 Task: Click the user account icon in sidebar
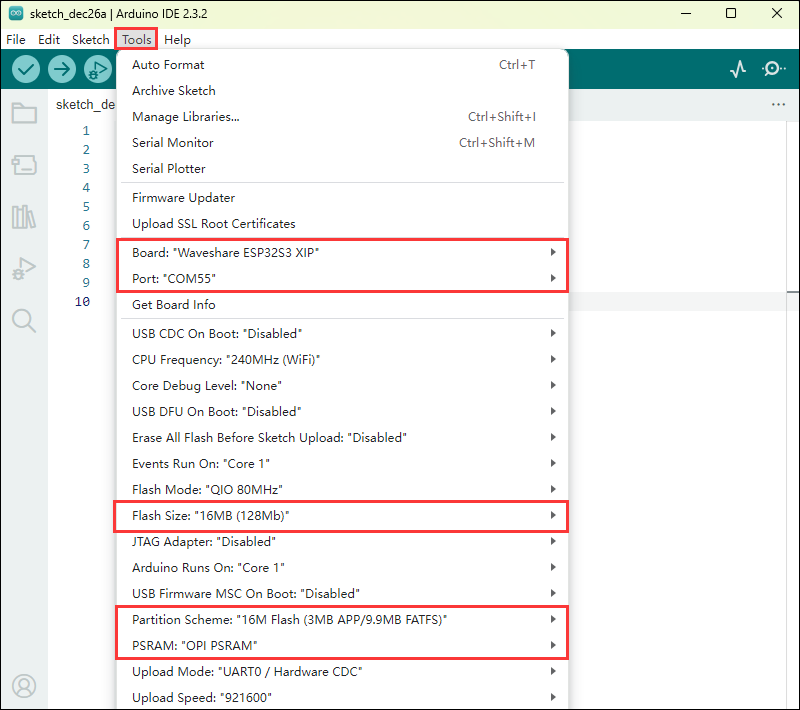tap(24, 686)
